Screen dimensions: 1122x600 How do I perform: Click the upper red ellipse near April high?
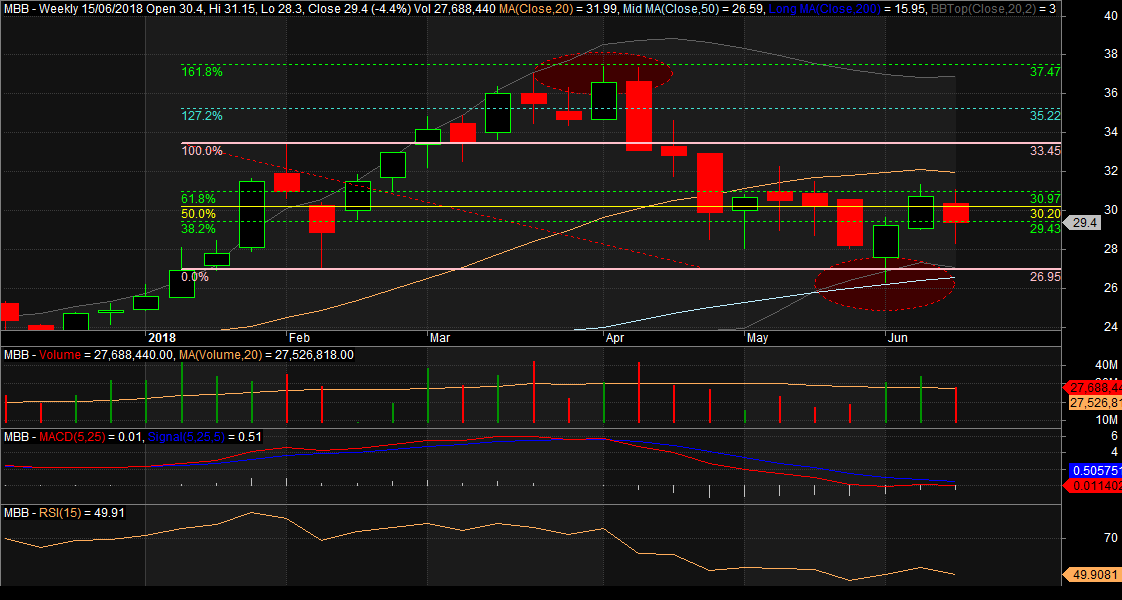pos(603,72)
